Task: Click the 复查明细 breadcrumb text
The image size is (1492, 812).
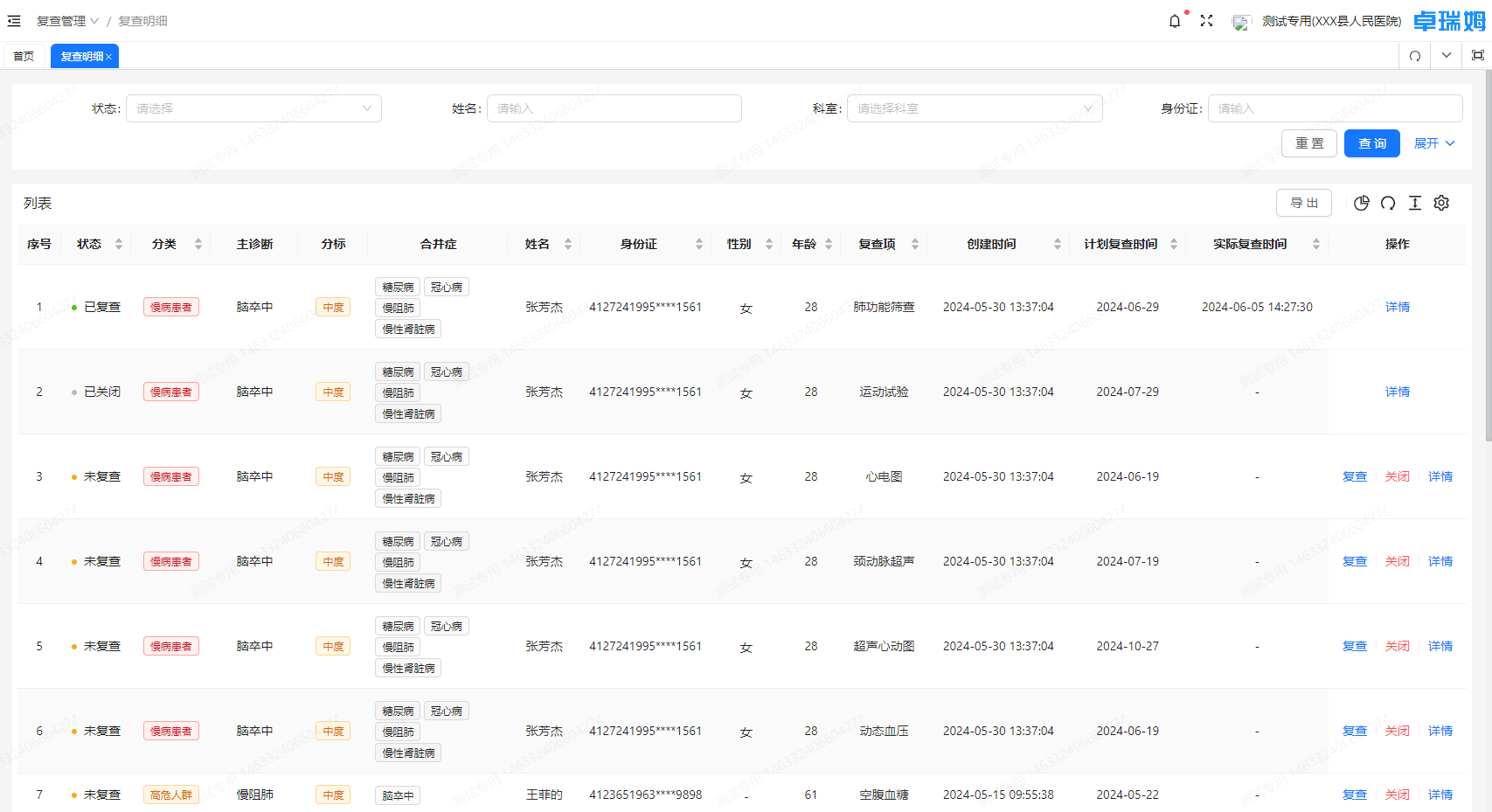Action: coord(142,21)
